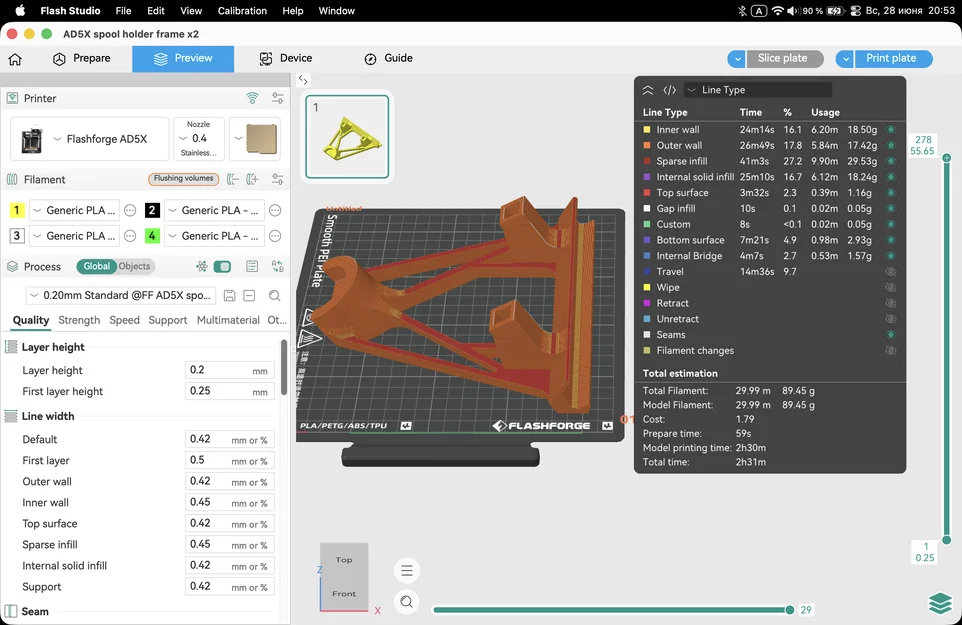Image resolution: width=962 pixels, height=625 pixels.
Task: Select plate 1 thumbnail
Action: click(347, 137)
